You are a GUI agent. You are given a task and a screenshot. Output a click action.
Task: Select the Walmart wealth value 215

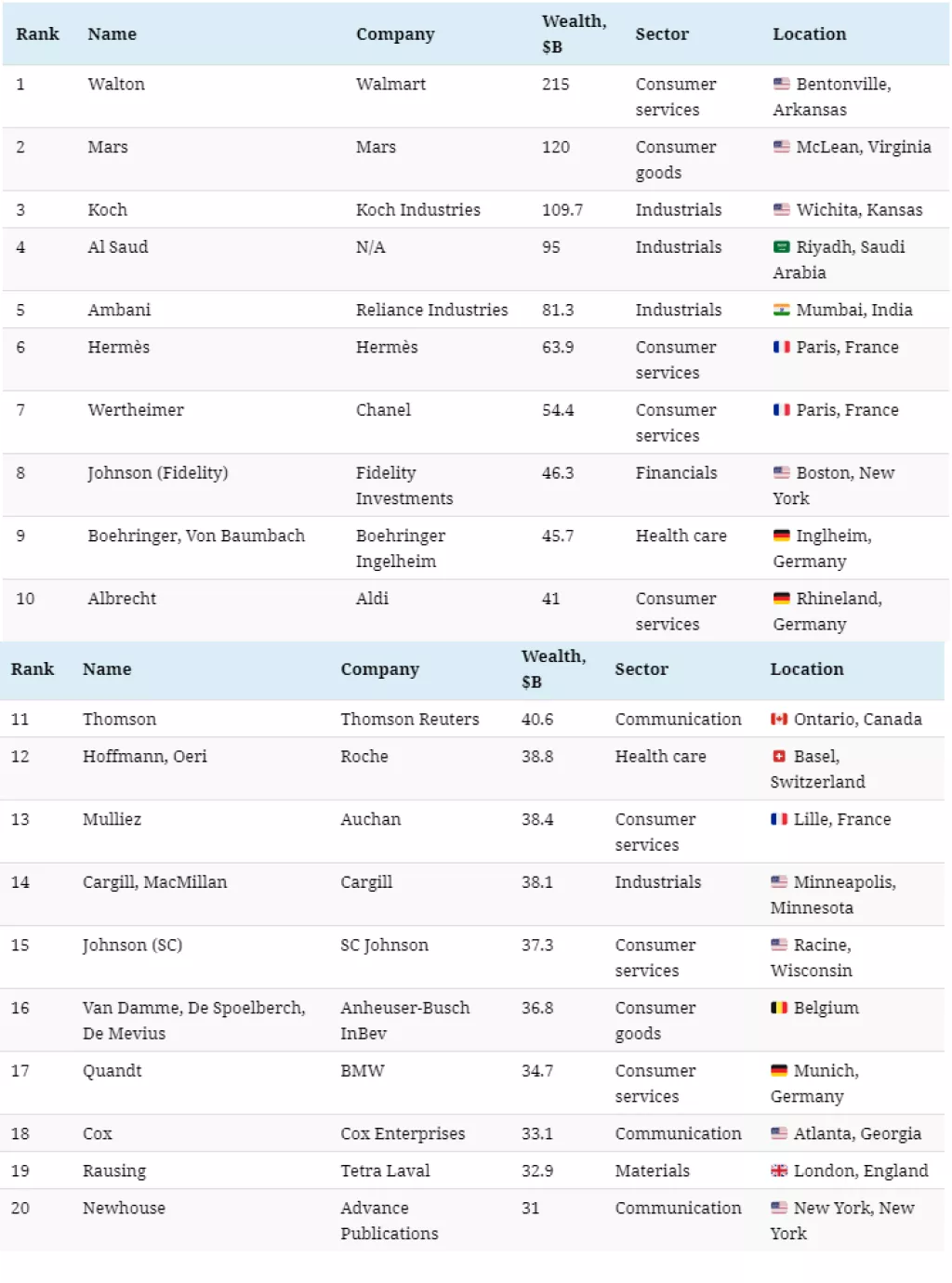point(555,85)
